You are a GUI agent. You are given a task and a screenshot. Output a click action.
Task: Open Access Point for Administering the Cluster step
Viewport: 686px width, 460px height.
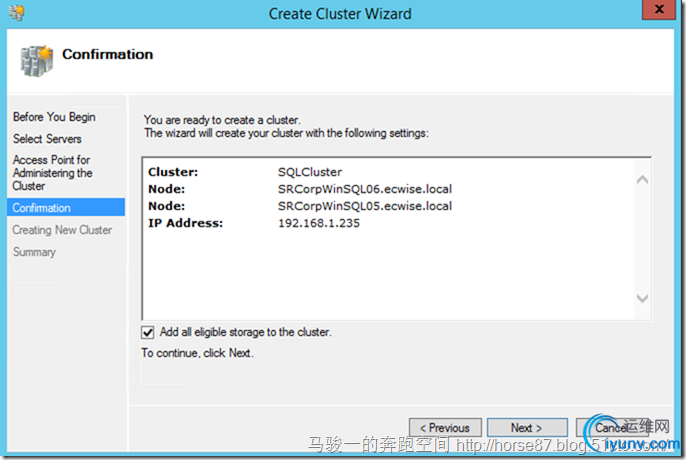pyautogui.click(x=52, y=173)
